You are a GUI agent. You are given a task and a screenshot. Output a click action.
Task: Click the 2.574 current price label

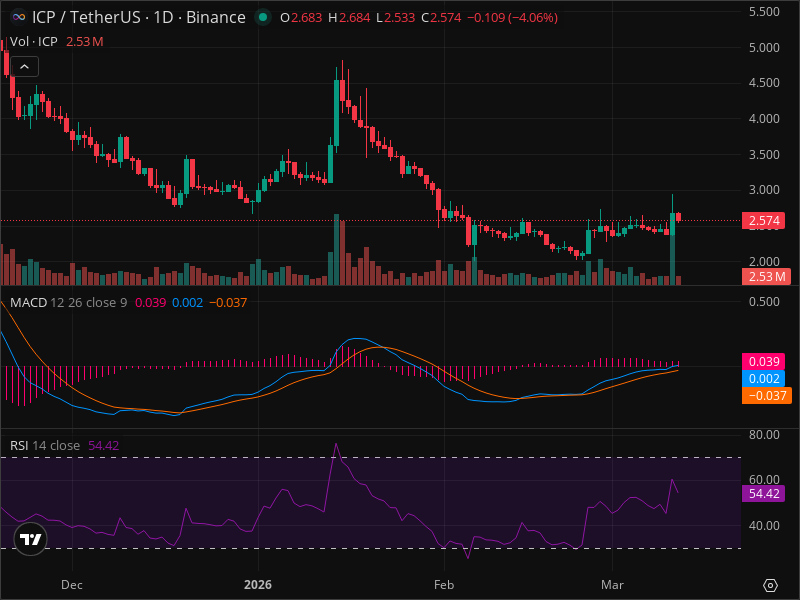(763, 221)
